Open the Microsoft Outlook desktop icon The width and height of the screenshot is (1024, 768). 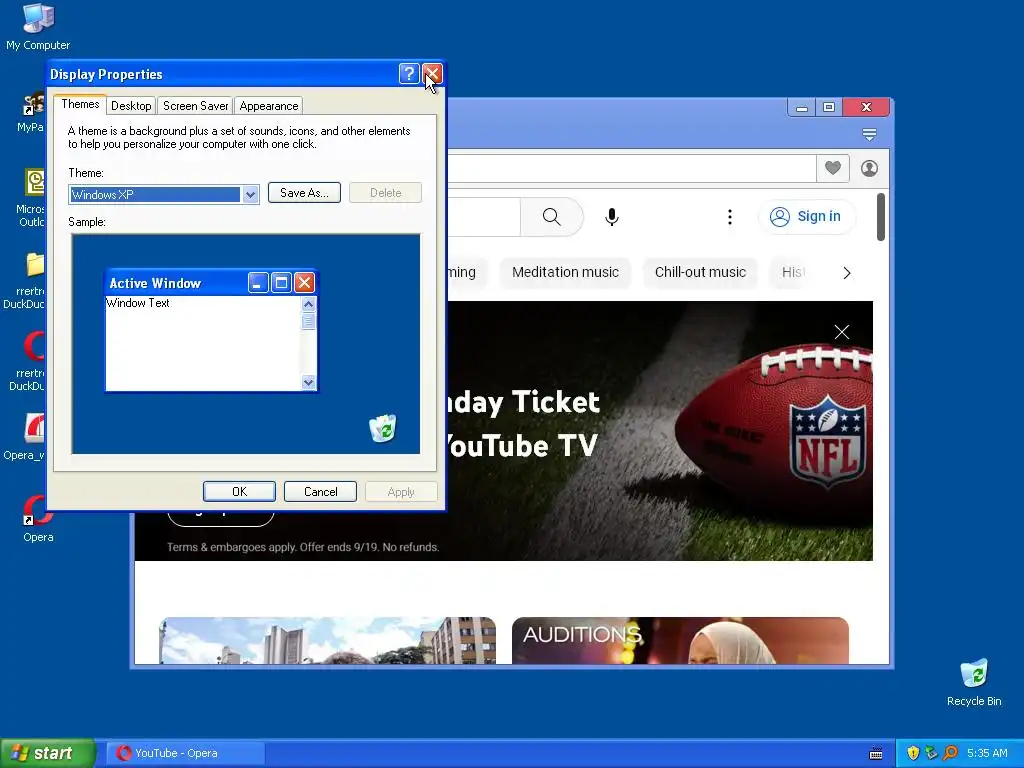tap(31, 197)
